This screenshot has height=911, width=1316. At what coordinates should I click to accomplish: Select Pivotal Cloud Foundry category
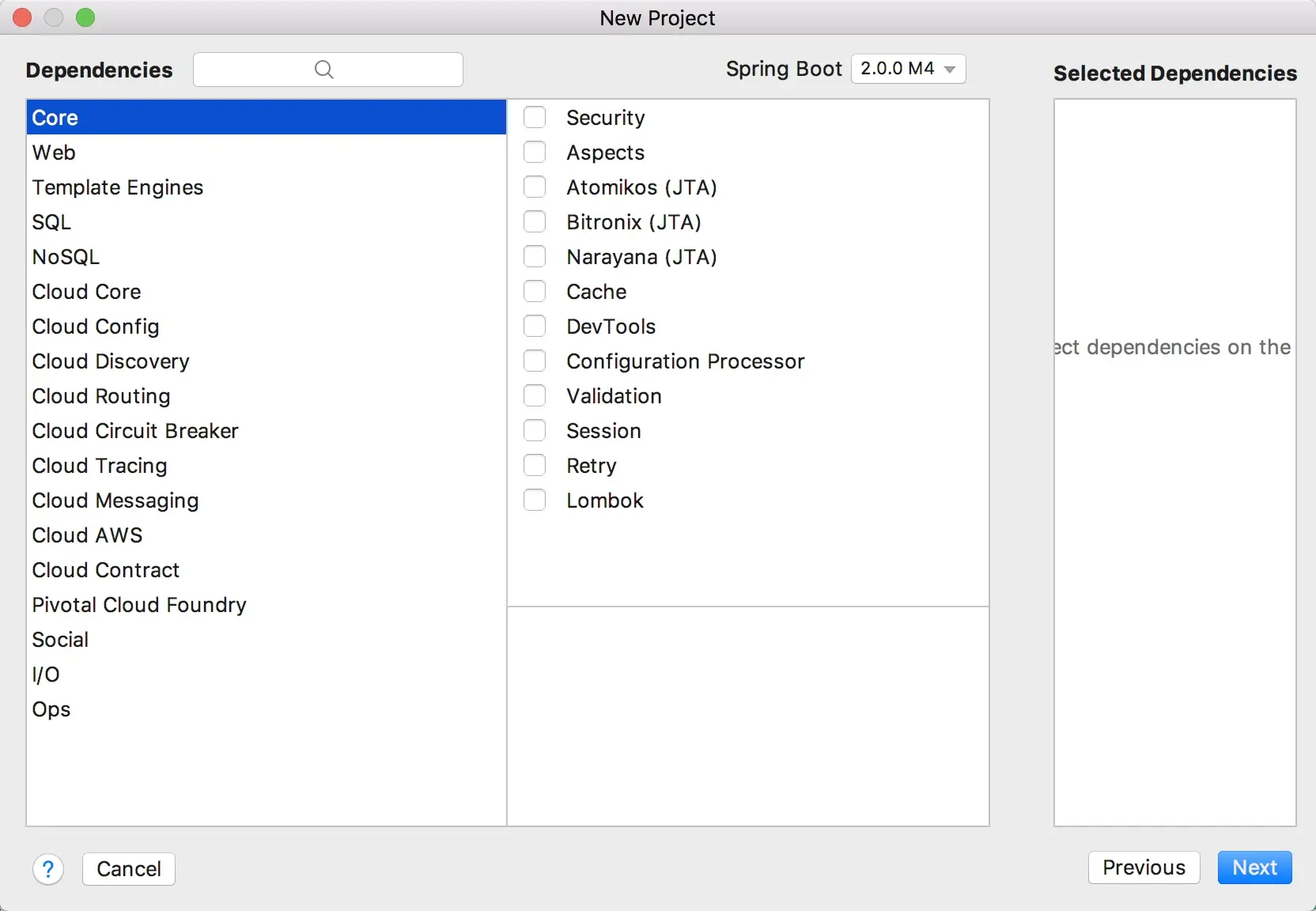(x=266, y=605)
